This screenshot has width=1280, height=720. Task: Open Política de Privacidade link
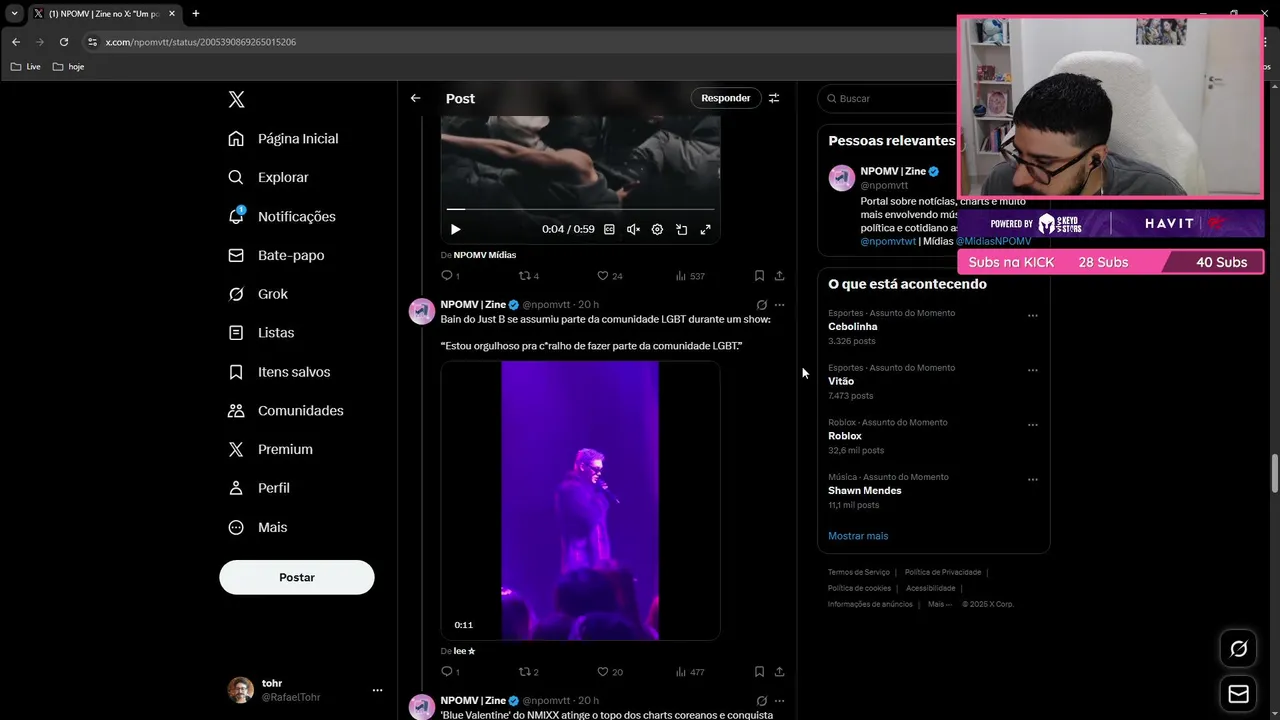[943, 572]
